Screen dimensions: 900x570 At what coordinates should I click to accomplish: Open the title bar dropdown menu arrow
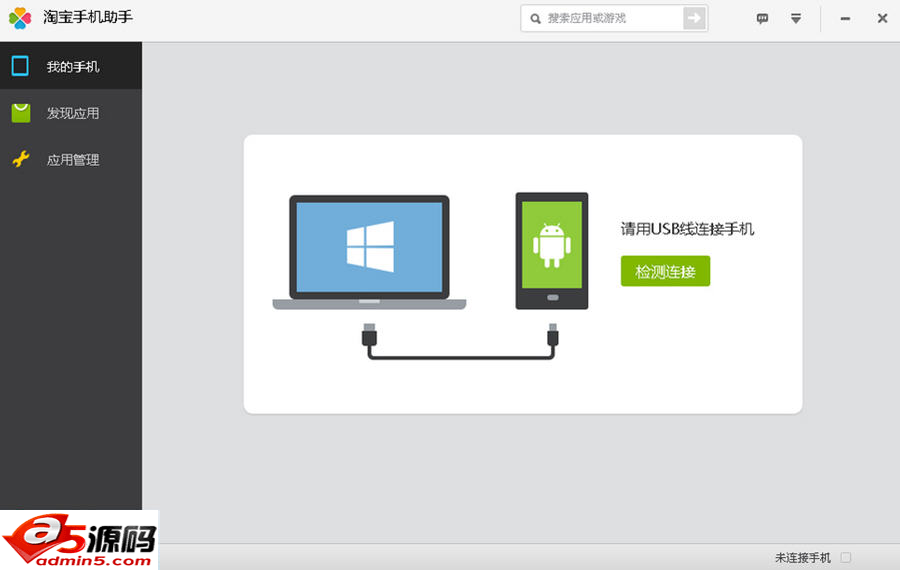pyautogui.click(x=796, y=19)
